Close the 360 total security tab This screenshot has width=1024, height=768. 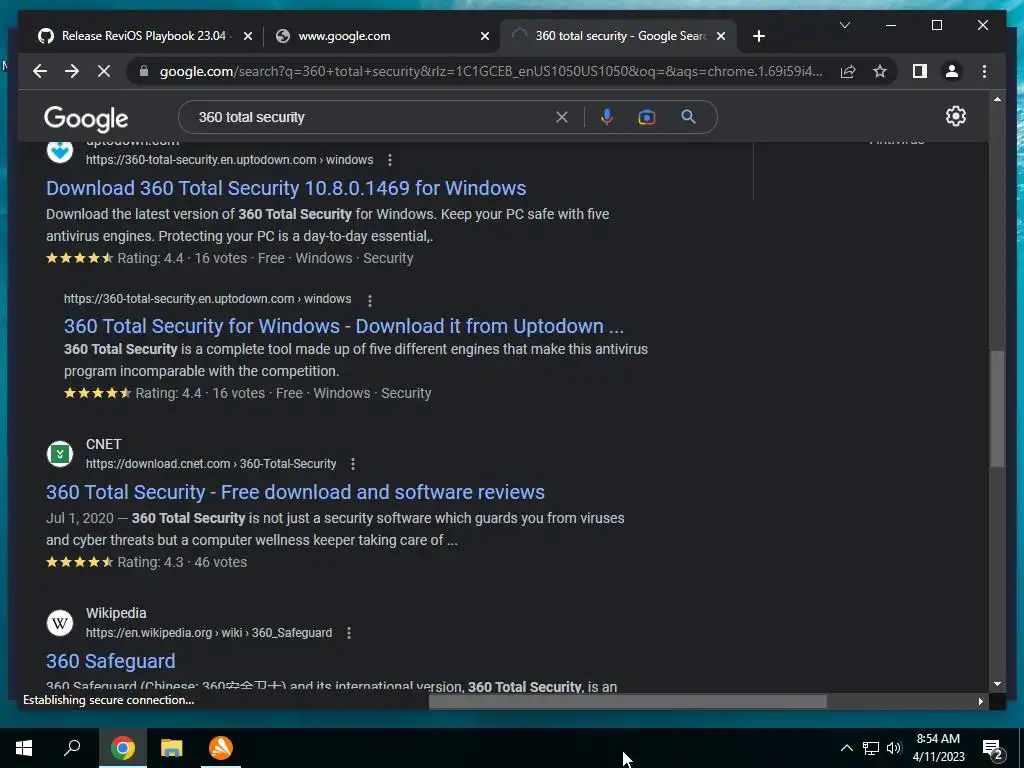coord(721,37)
